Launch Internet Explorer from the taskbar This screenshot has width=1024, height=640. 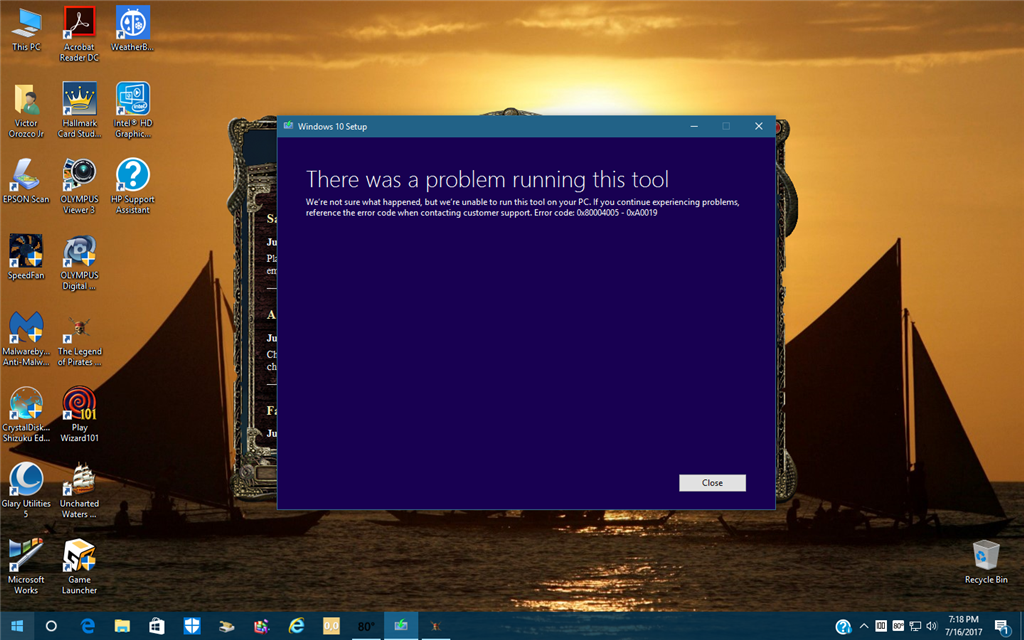(x=296, y=626)
